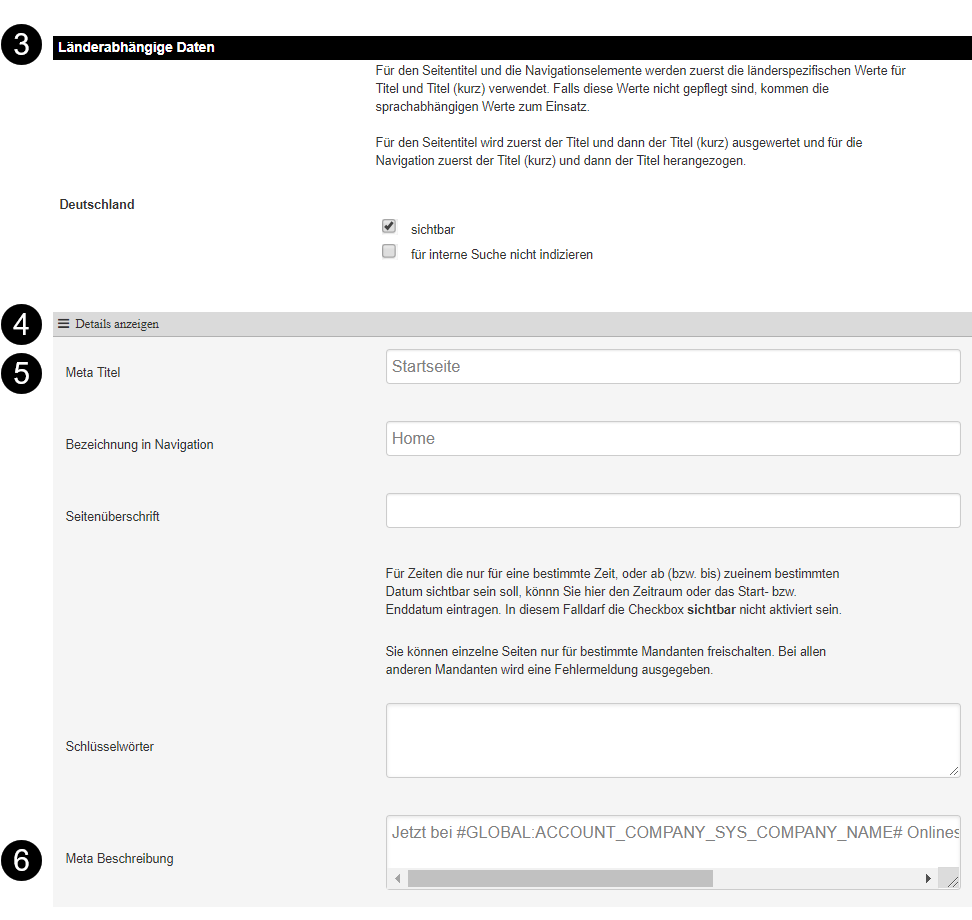Click the number 4 step marker
The width and height of the screenshot is (972, 920).
click(x=21, y=324)
